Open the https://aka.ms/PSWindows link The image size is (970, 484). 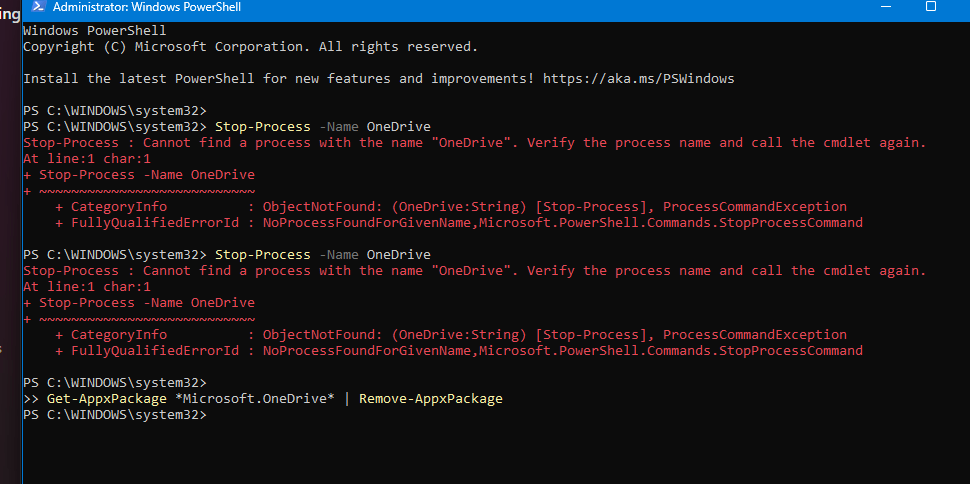click(x=638, y=79)
